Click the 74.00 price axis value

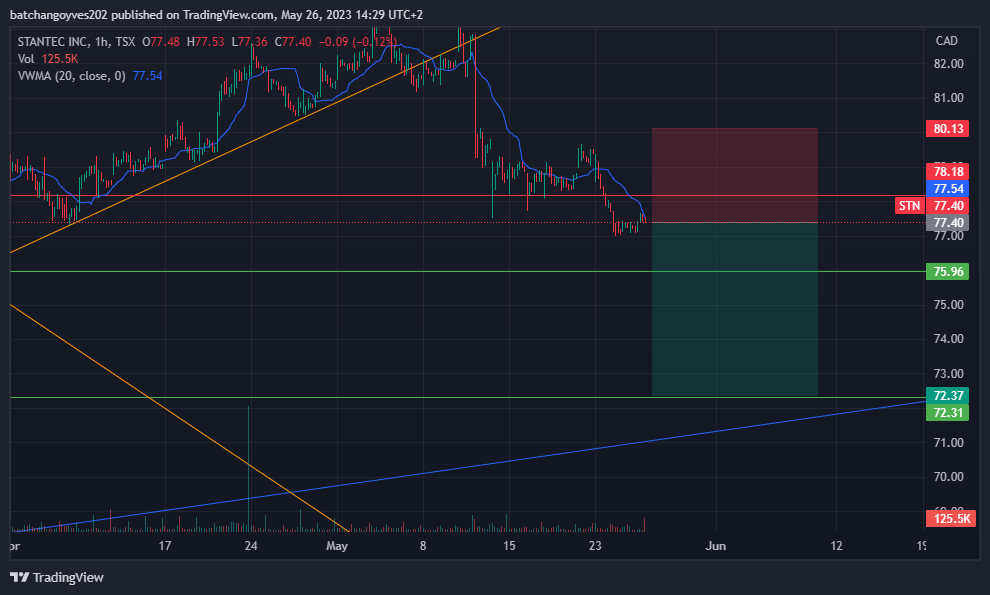(x=948, y=339)
